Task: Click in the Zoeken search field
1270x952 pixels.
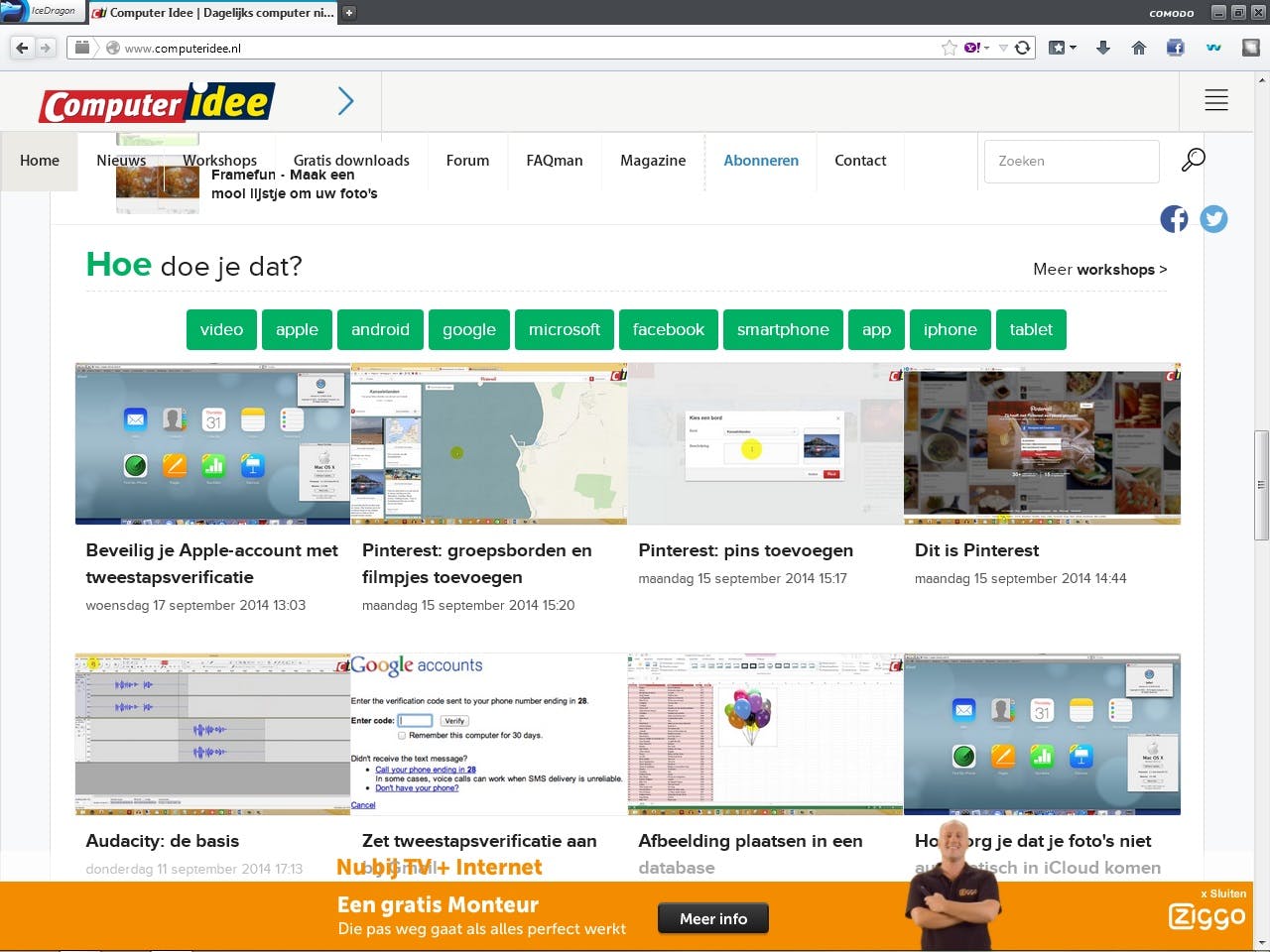Action: [x=1071, y=161]
